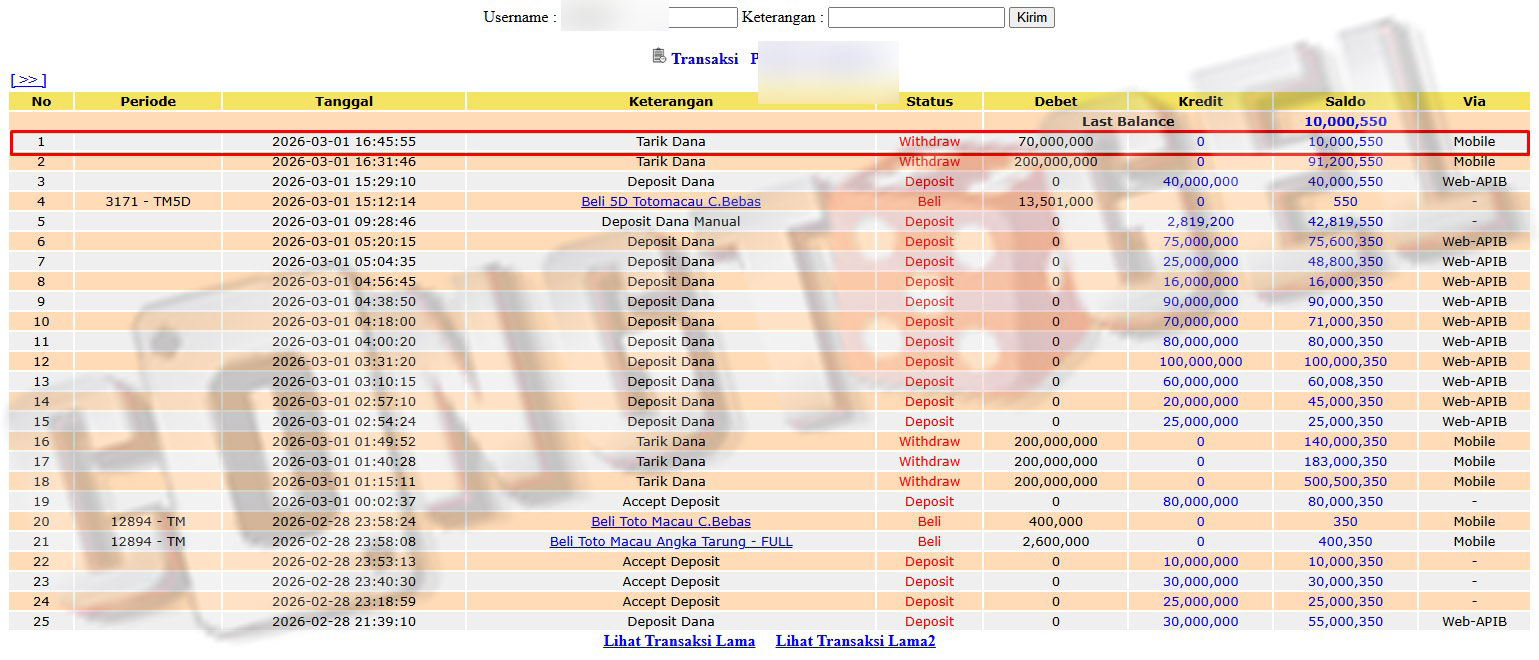Viewport: 1539px width, 660px height.
Task: Select Deposit Dana Manual description
Action: [x=671, y=221]
